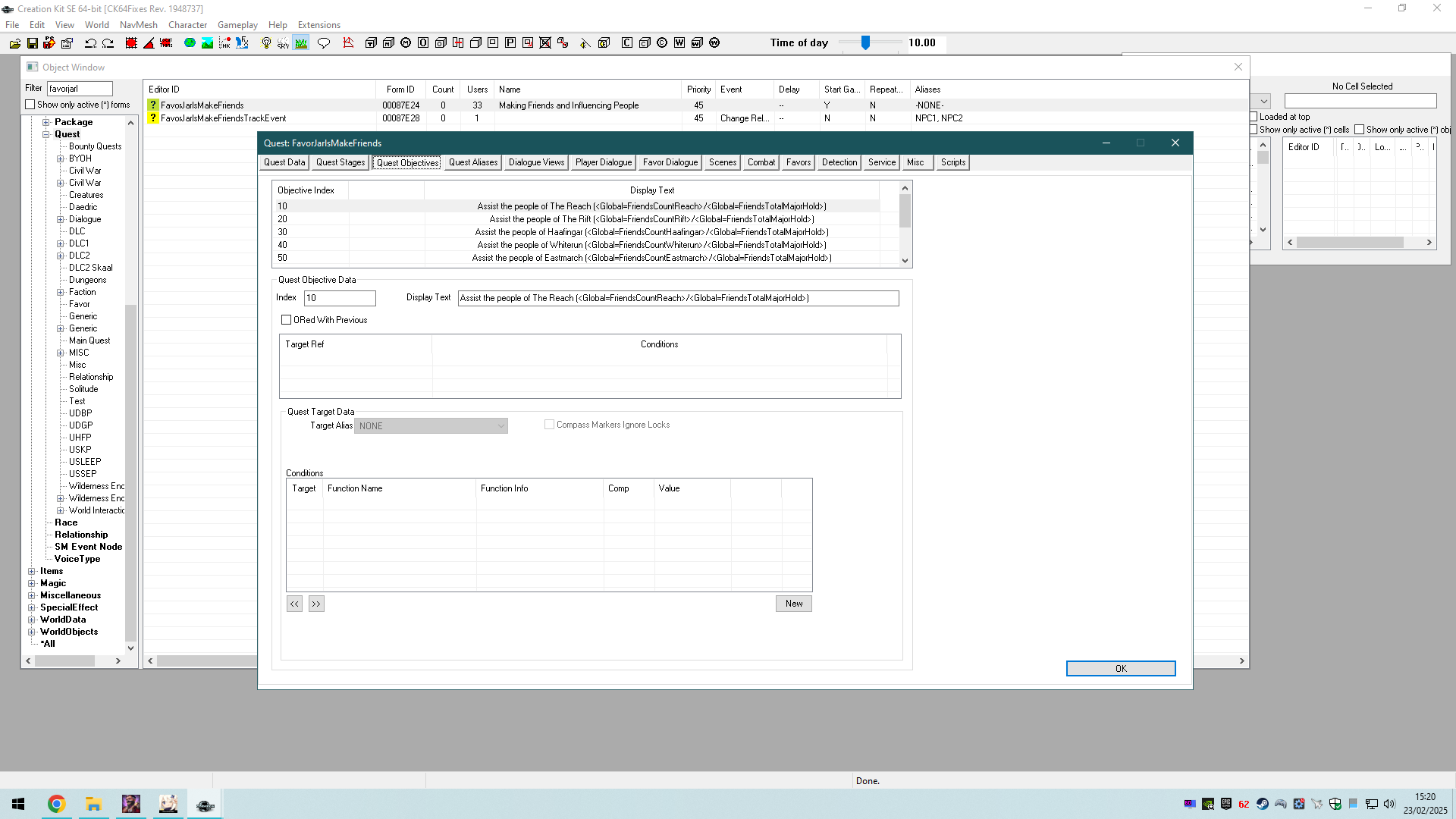Toggle the snap to angle icon
1456x819 pixels.
[x=149, y=43]
